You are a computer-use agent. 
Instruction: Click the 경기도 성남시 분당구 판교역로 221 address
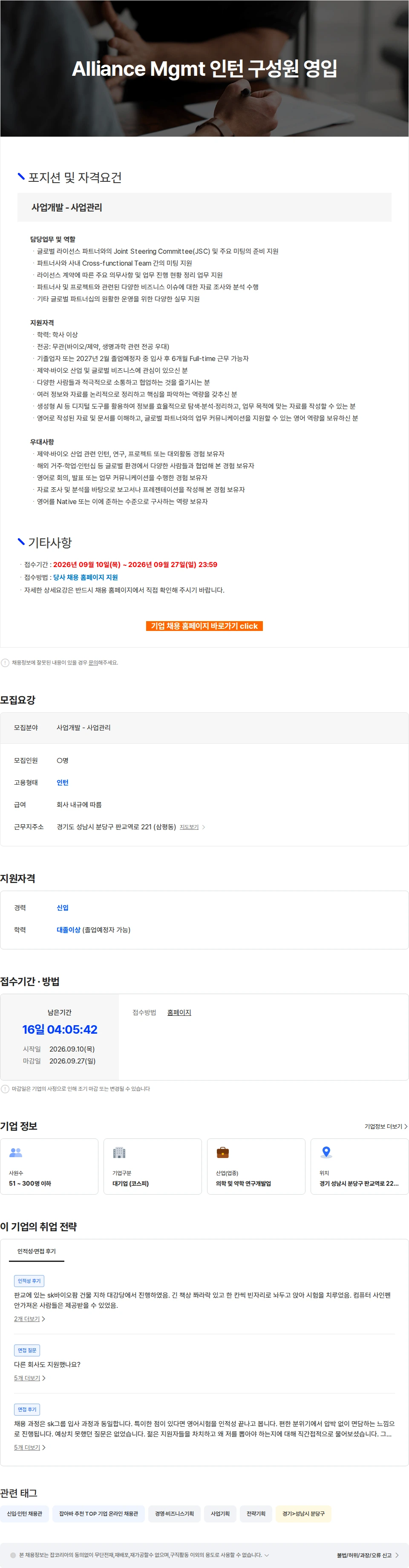pyautogui.click(x=116, y=827)
